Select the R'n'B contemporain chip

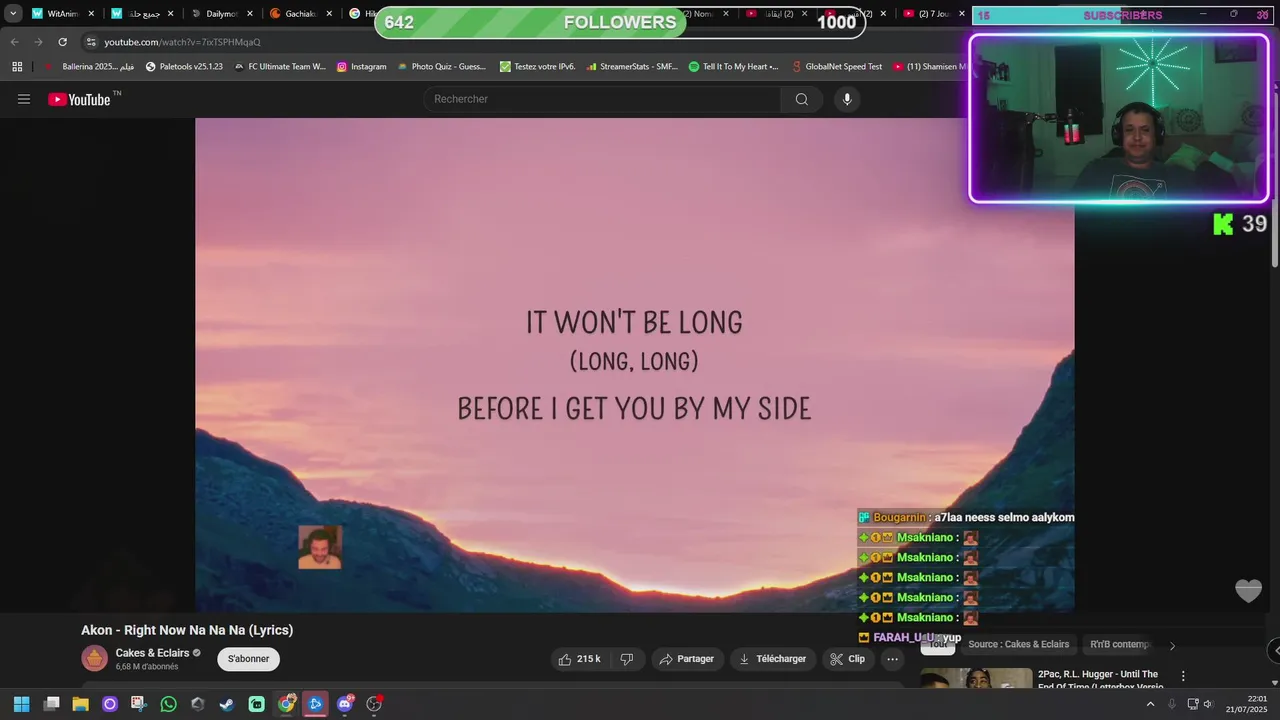1120,645
